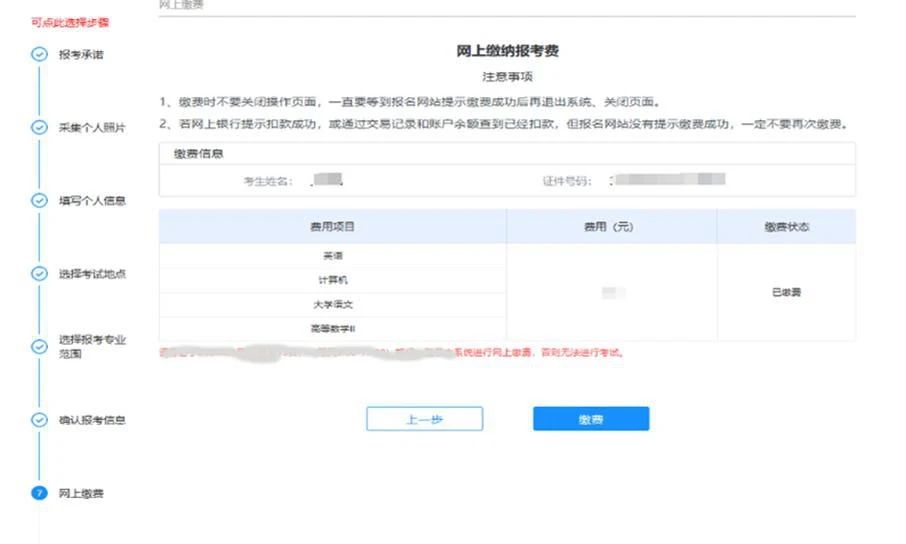This screenshot has width=906, height=544.
Task: Click the check circle for 选择考试地点
Action: tap(39, 273)
